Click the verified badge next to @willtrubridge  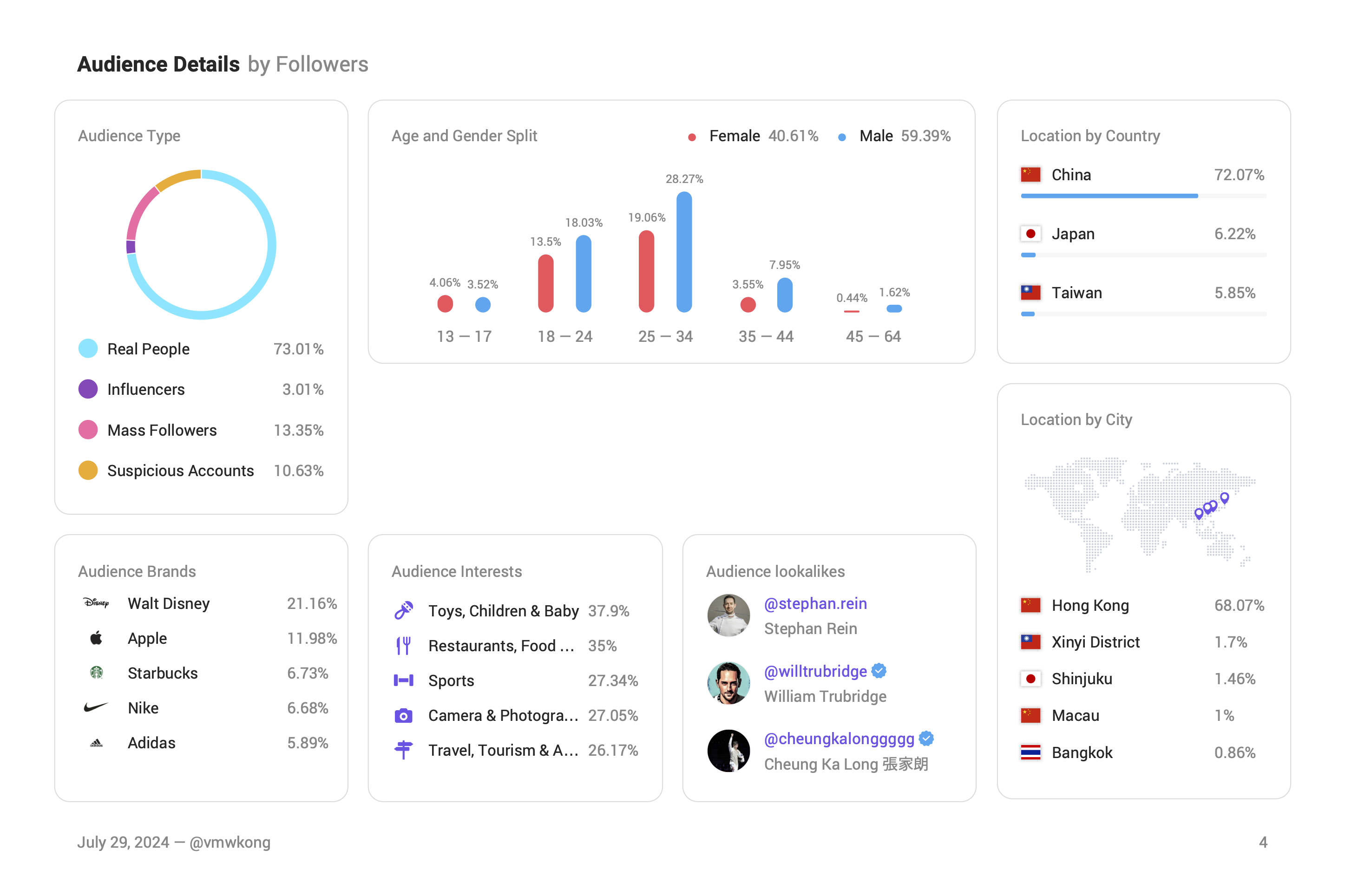pos(879,671)
